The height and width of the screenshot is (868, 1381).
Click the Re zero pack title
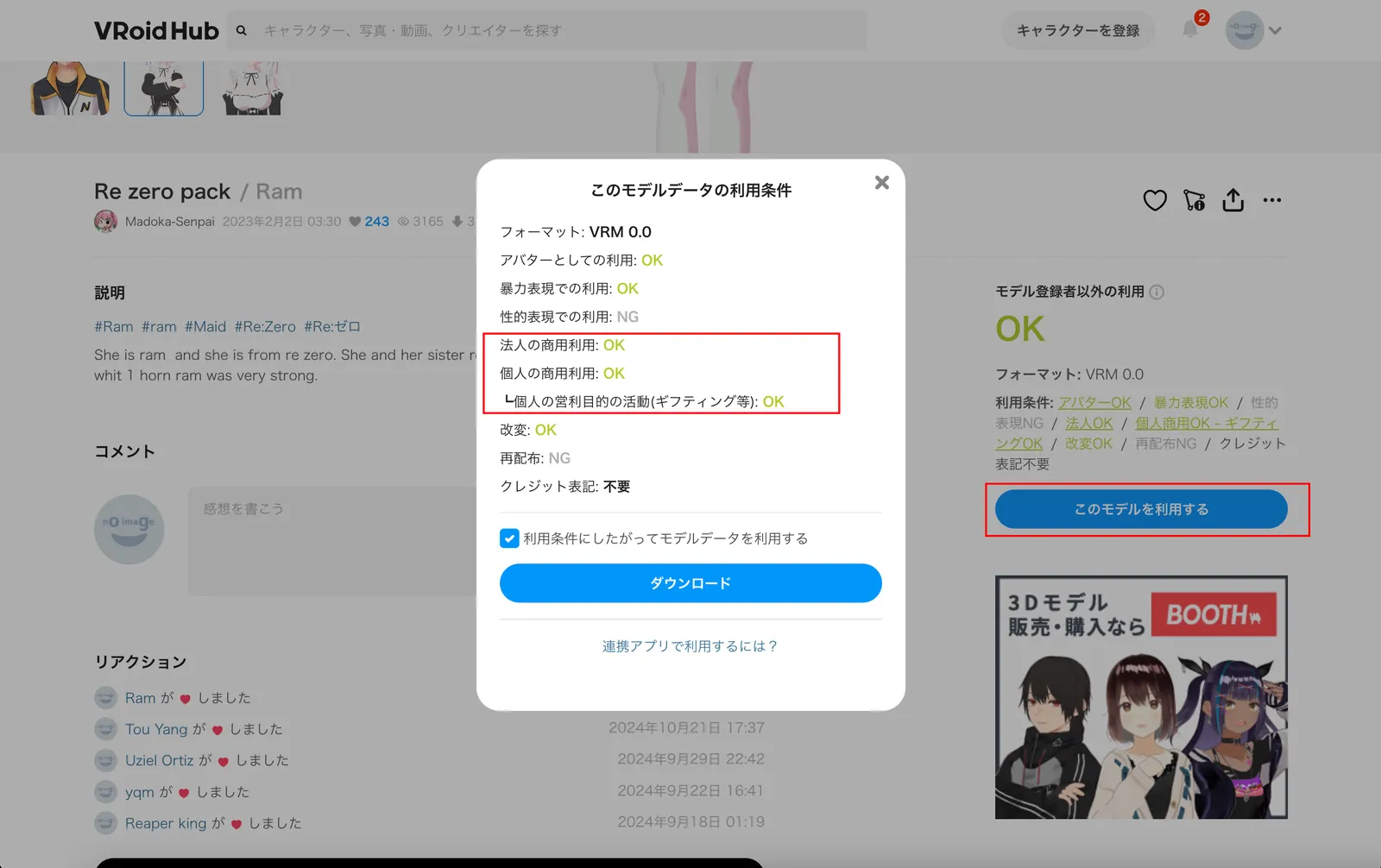(162, 192)
